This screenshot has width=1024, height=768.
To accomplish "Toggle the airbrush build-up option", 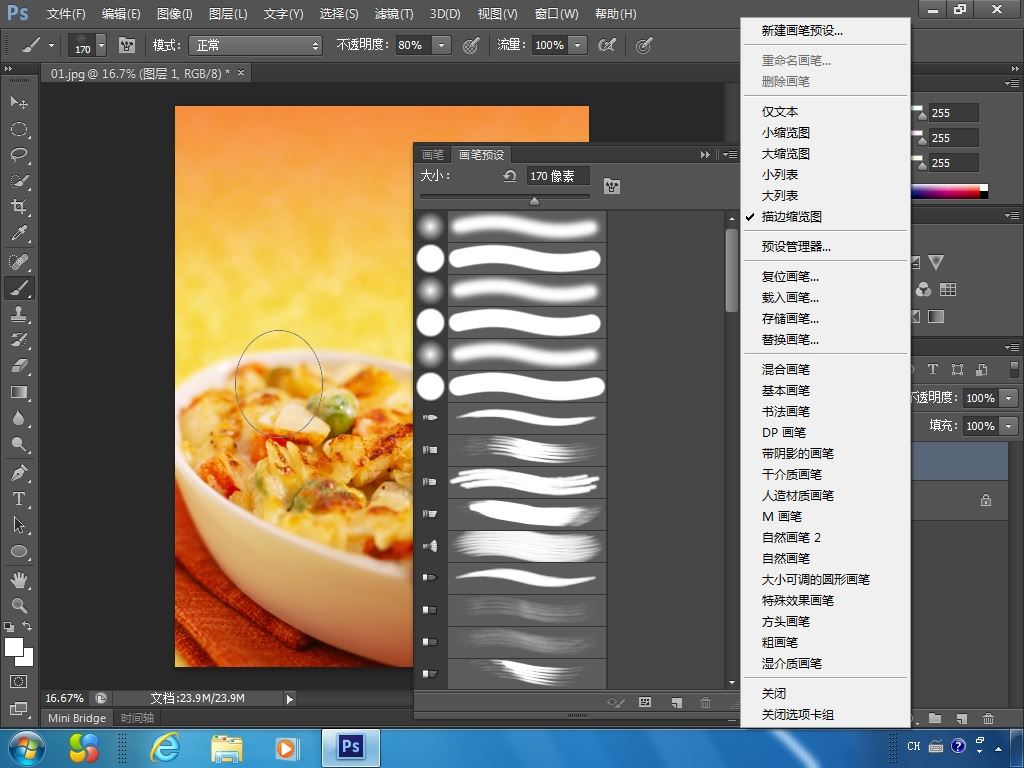I will (606, 45).
